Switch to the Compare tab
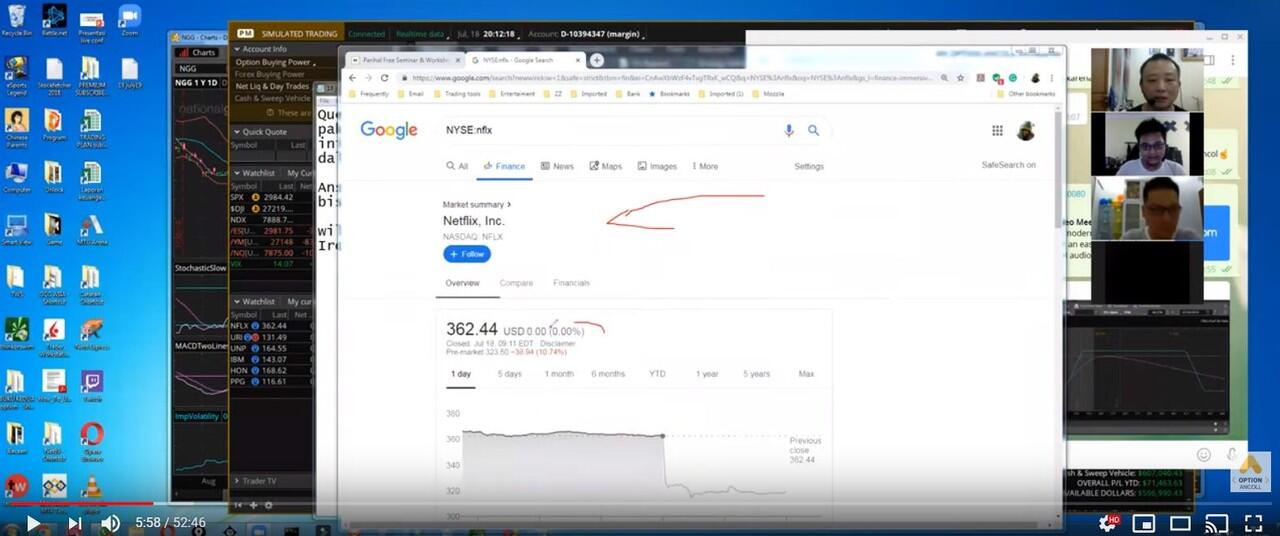 [x=516, y=283]
